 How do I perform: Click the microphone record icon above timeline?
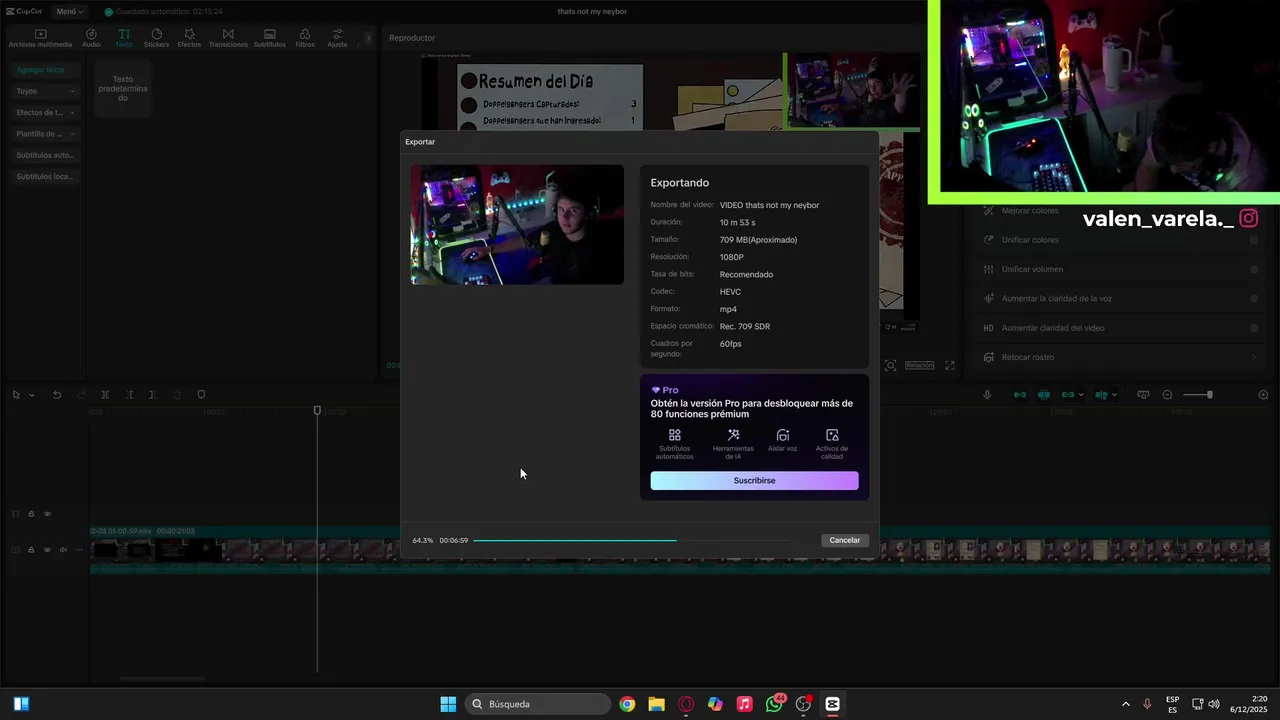[x=987, y=395]
